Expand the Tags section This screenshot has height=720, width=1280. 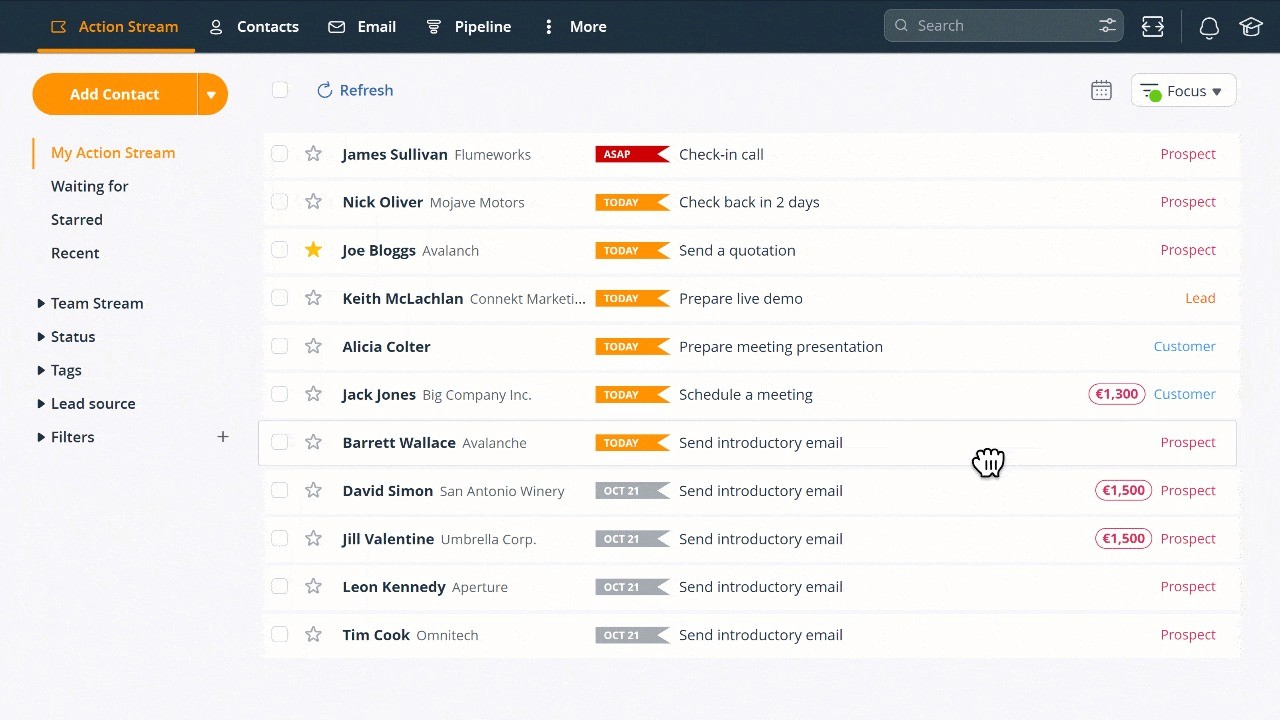pos(41,370)
